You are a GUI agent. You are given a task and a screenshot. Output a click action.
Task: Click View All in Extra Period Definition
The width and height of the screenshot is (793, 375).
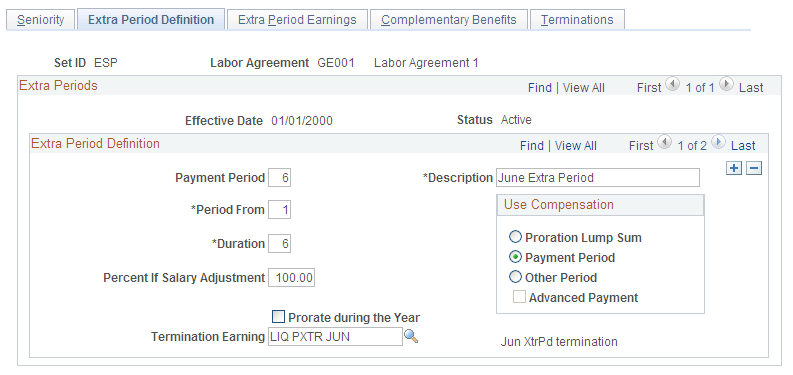click(x=576, y=146)
